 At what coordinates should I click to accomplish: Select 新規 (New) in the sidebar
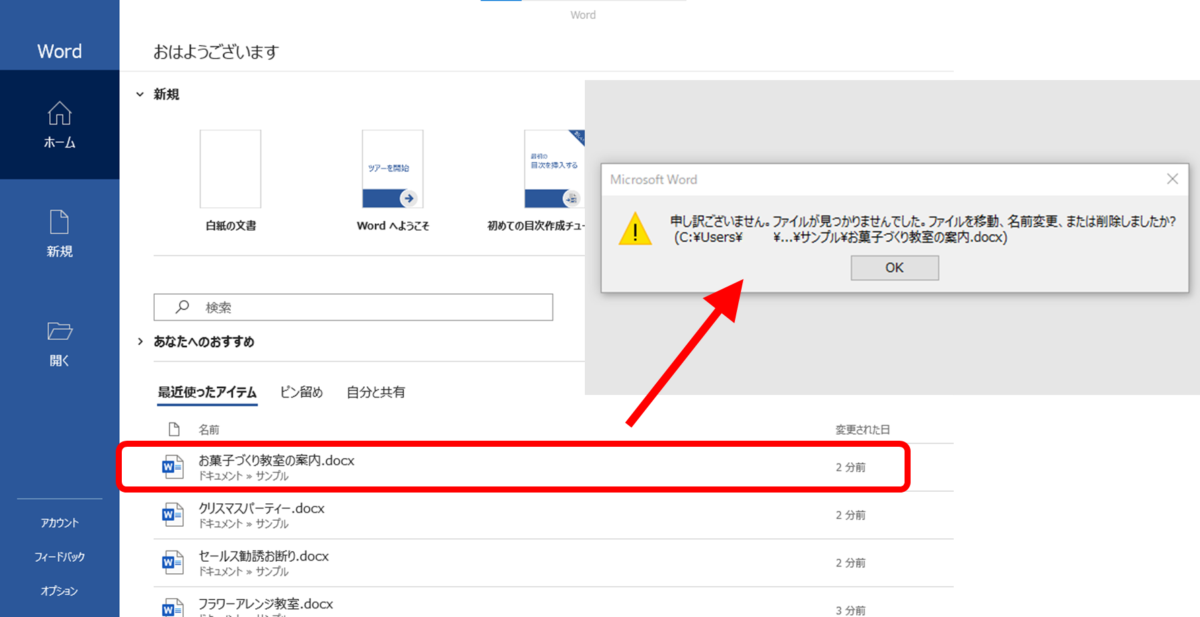click(59, 234)
